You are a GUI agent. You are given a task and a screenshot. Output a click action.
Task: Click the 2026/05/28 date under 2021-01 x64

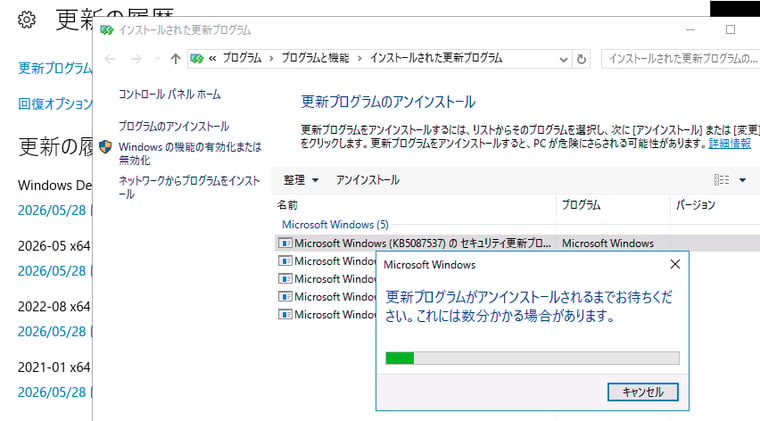click(x=52, y=392)
